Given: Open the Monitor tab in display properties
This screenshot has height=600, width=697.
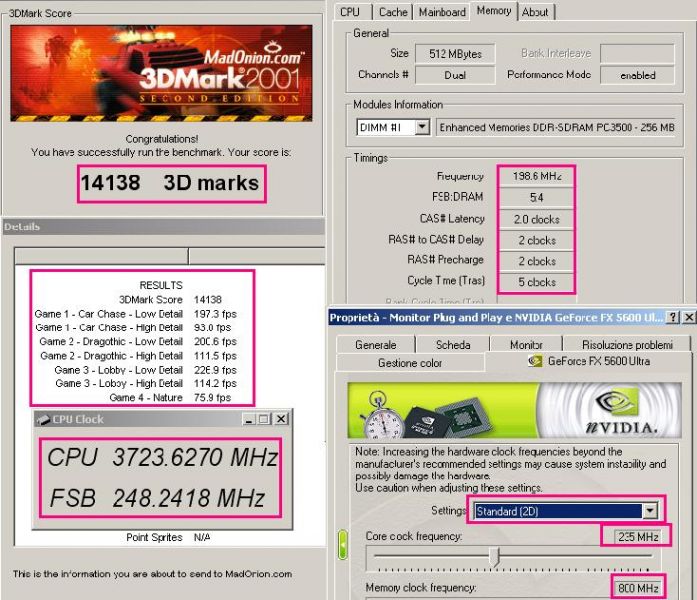Looking at the screenshot, I should 526,345.
